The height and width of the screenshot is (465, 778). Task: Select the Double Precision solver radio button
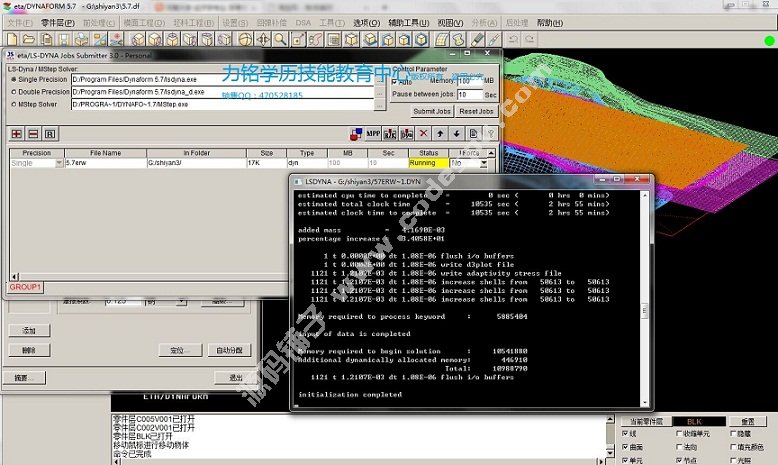[x=14, y=92]
